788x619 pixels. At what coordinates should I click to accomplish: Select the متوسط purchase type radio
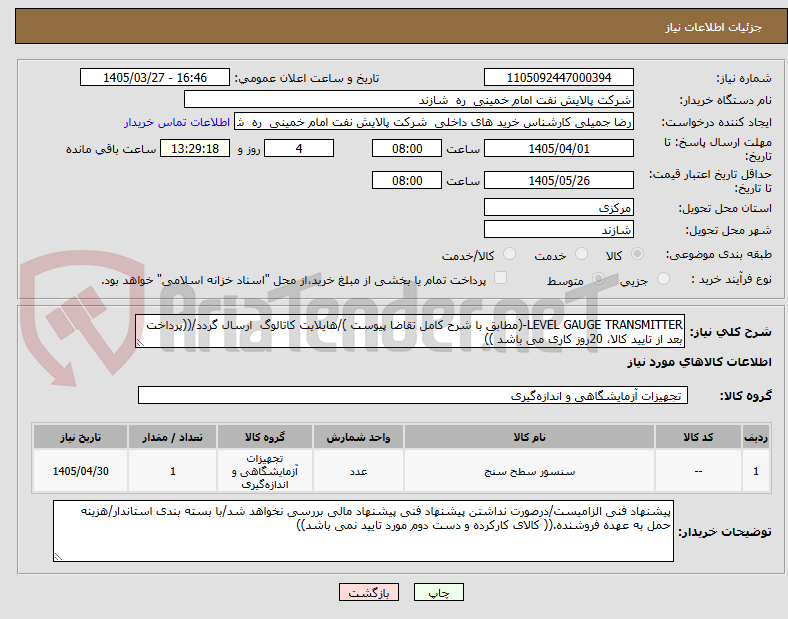(x=598, y=279)
